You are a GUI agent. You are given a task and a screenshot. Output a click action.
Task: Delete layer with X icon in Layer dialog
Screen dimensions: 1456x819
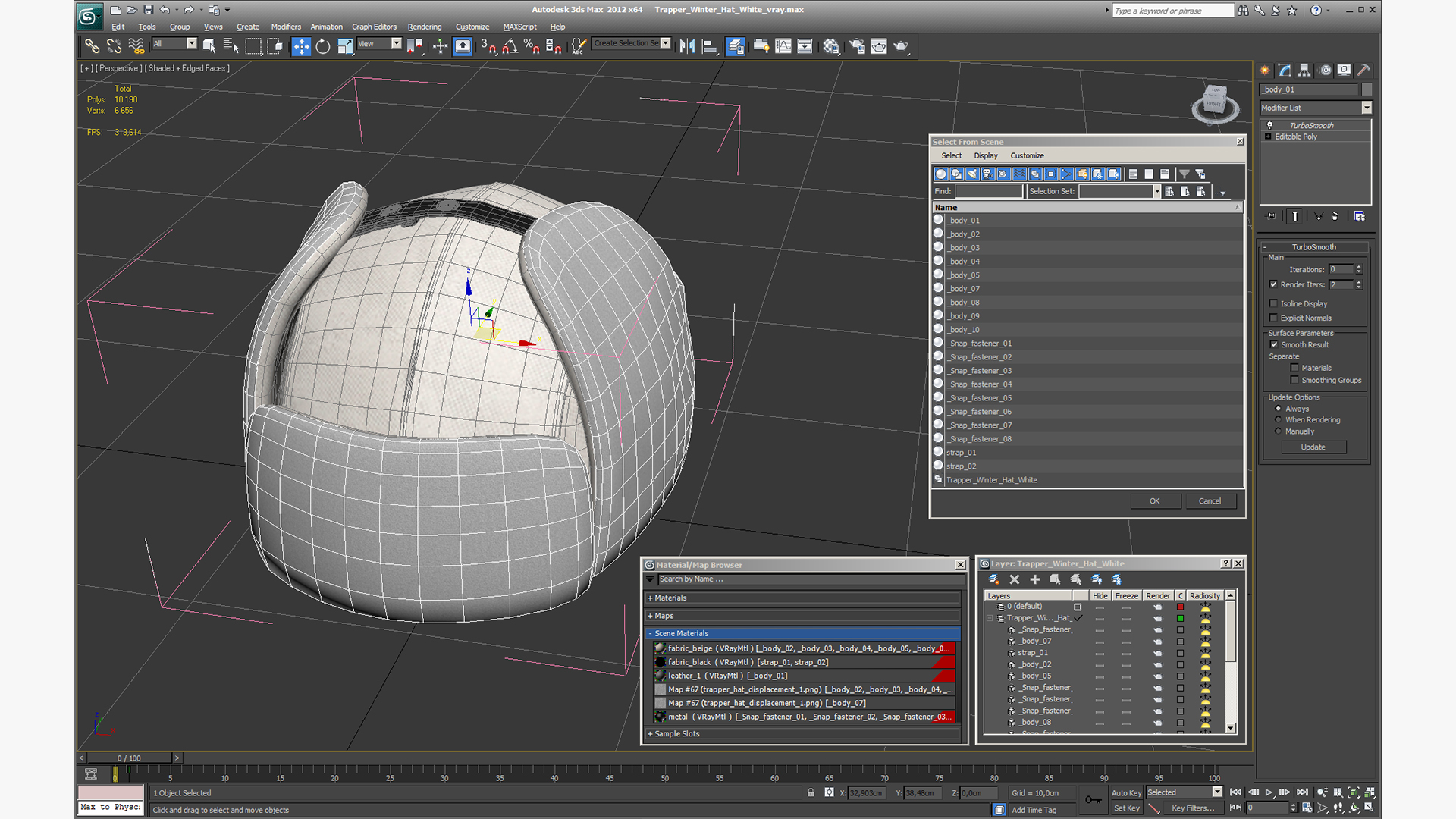coord(1015,579)
